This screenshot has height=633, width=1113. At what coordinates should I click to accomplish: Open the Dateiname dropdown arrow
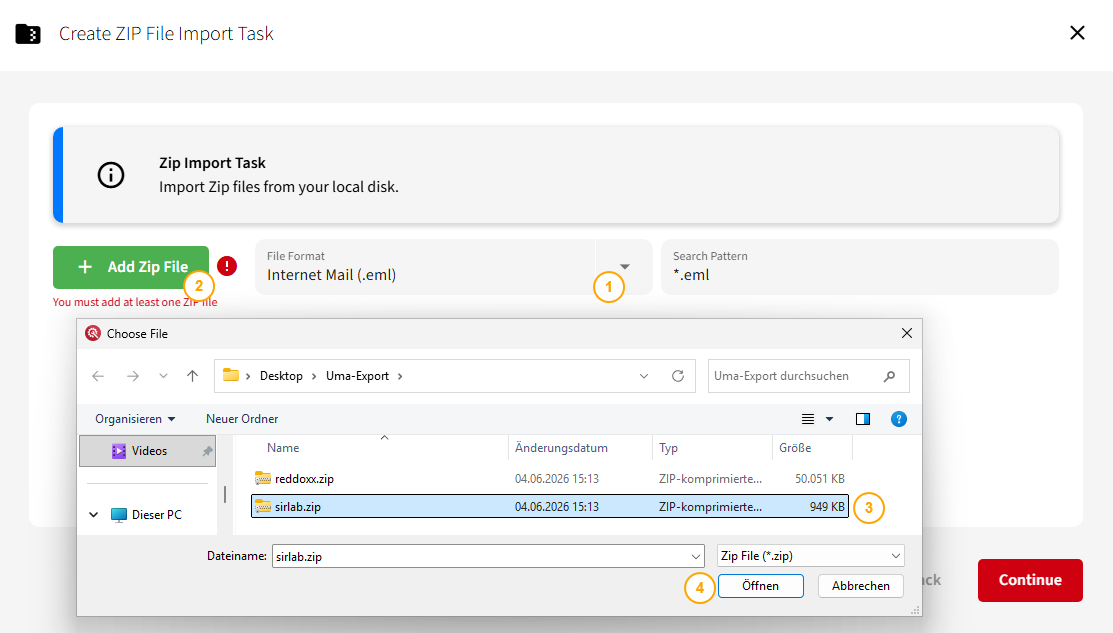[695, 556]
